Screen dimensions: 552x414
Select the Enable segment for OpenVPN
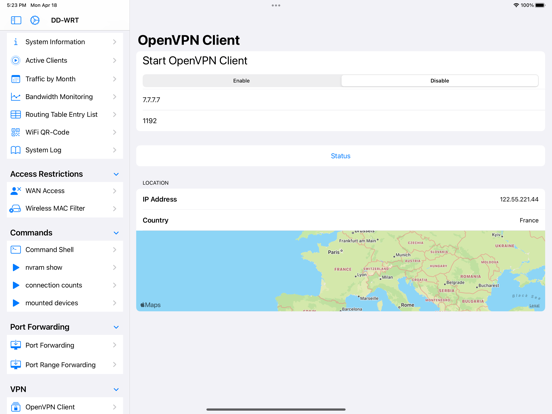(x=242, y=81)
